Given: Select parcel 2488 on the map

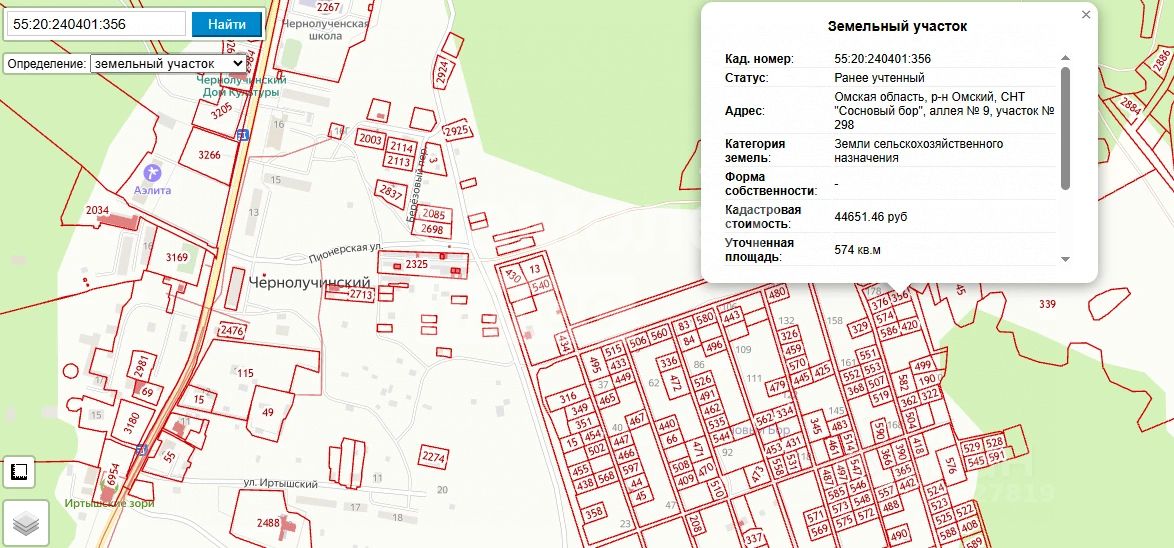Looking at the screenshot, I should click(268, 523).
